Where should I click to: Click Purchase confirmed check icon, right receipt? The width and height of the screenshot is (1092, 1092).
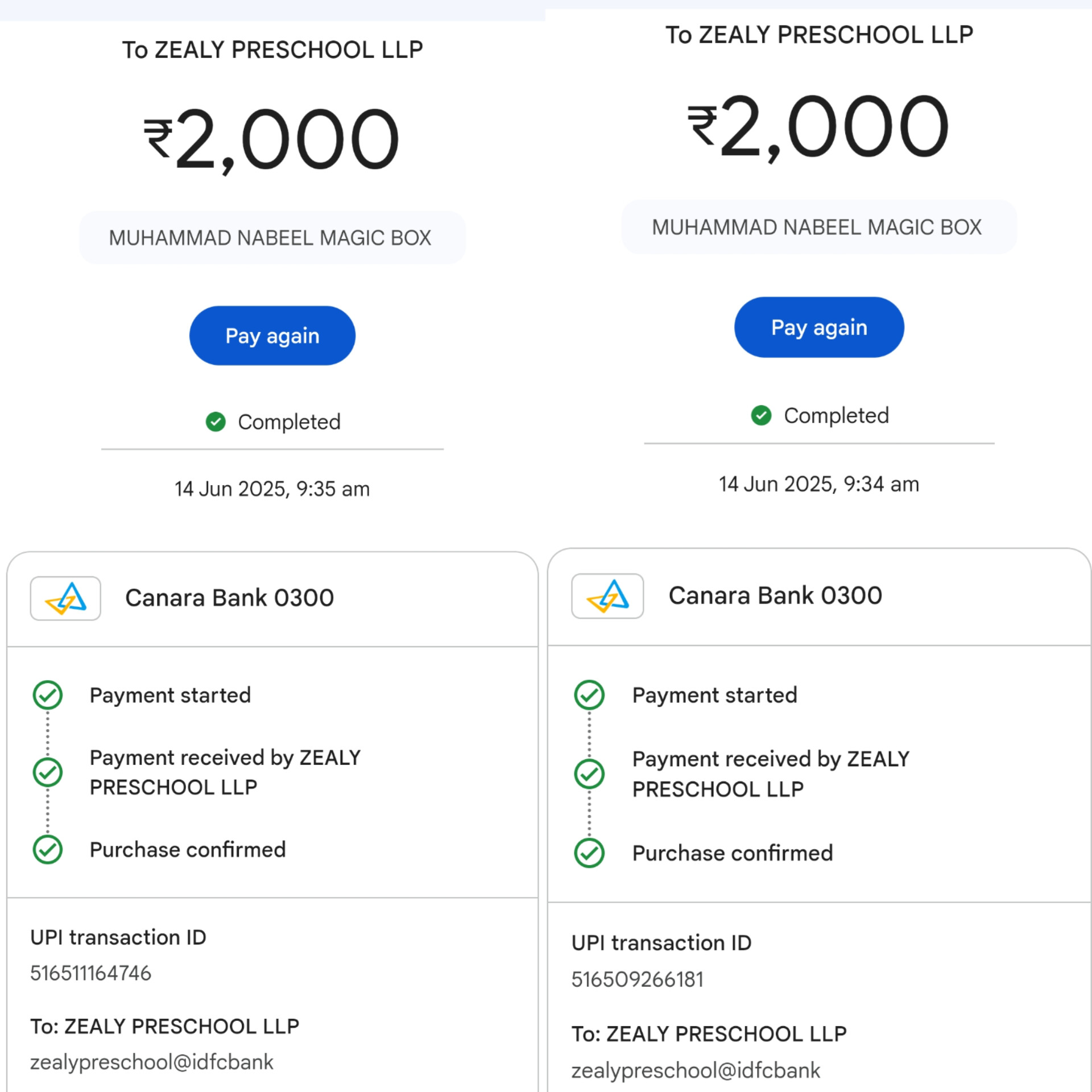point(589,853)
